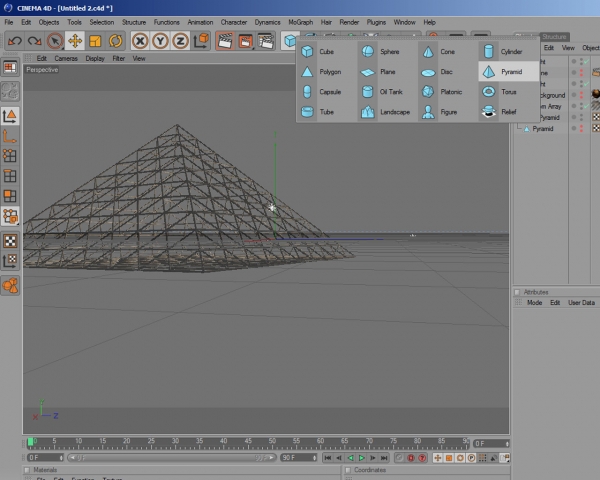Toggle the X axis lock
The image size is (600, 480).
click(x=140, y=41)
